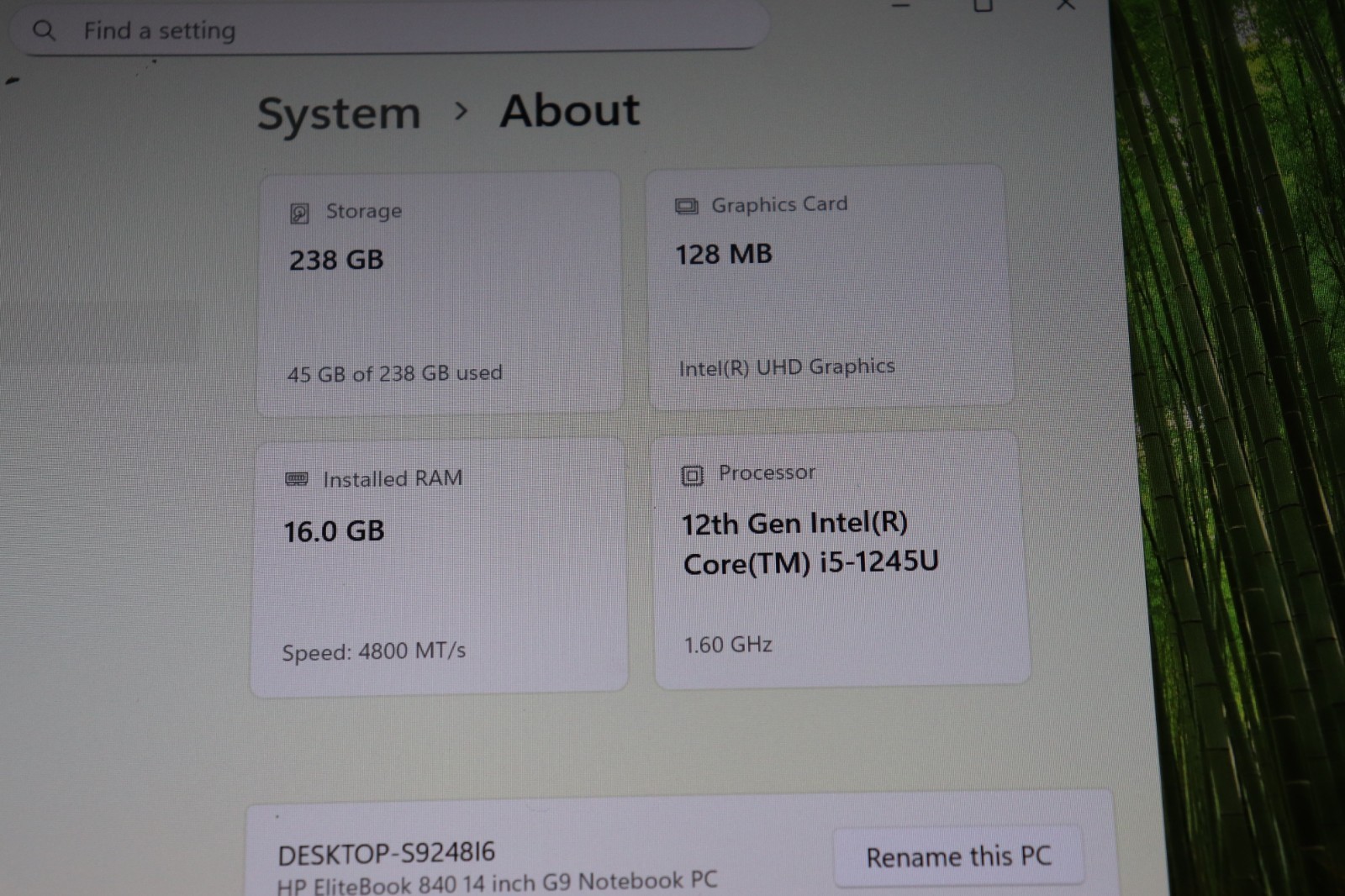Click '45 GB of 238 GB used' text
The image size is (1345, 896).
click(394, 373)
